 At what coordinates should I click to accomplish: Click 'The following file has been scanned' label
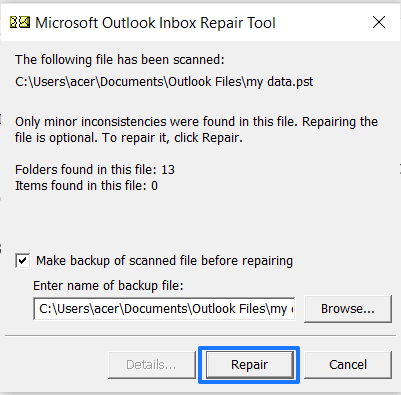120,60
